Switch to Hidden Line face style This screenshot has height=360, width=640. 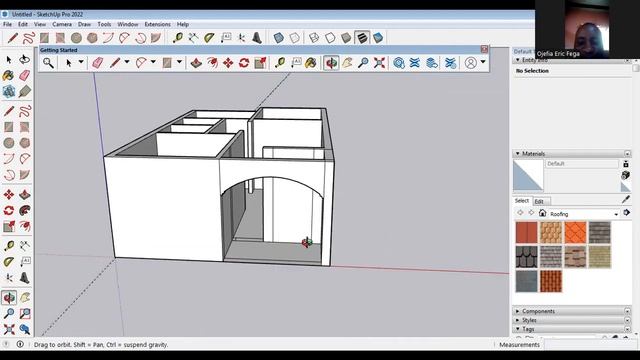tap(330, 38)
